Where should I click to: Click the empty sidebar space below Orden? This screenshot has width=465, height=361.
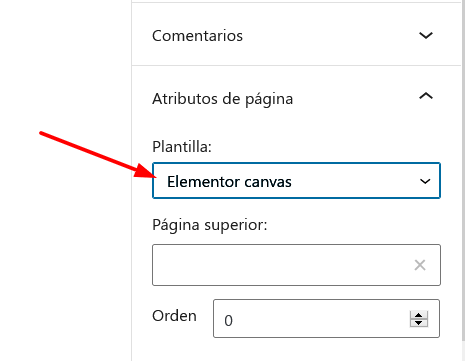coord(296,350)
